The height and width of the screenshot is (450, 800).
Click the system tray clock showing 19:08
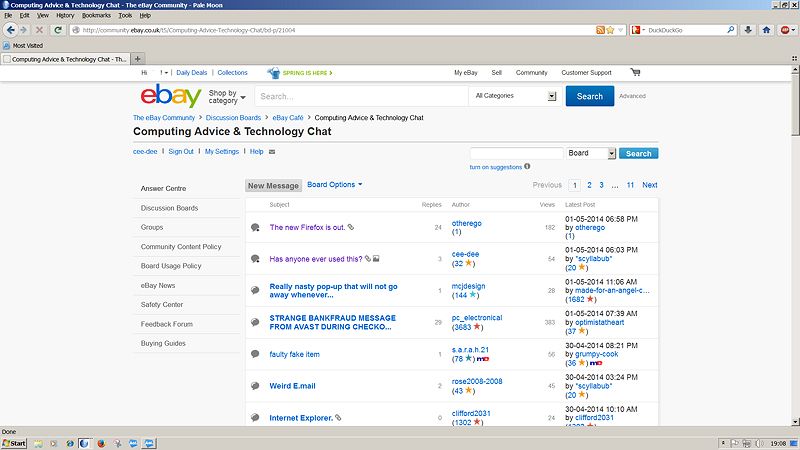pos(778,443)
